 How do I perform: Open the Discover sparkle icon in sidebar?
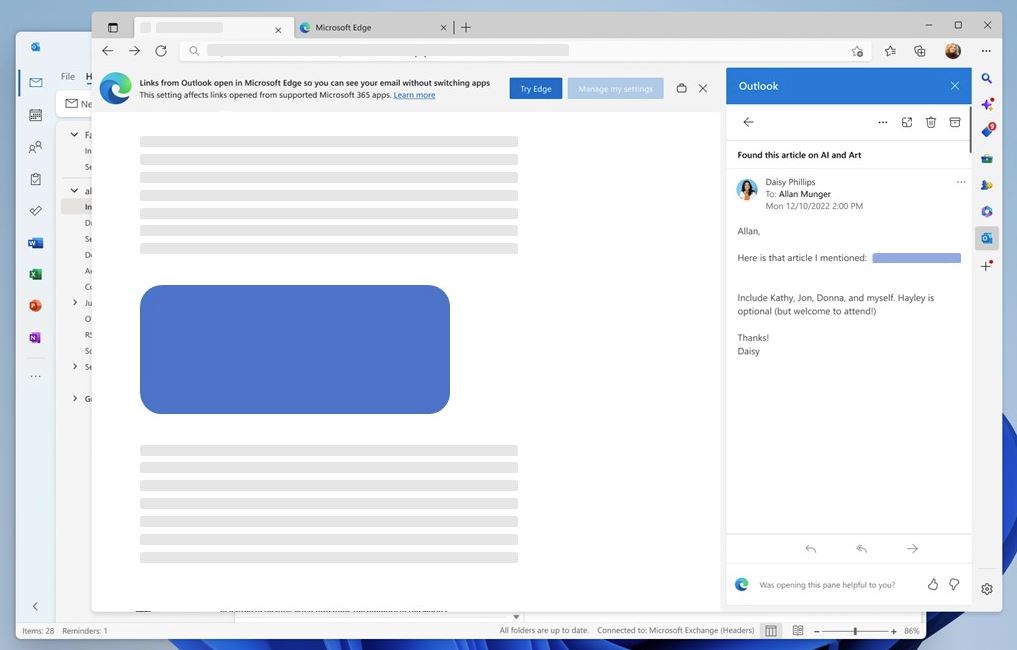point(987,104)
